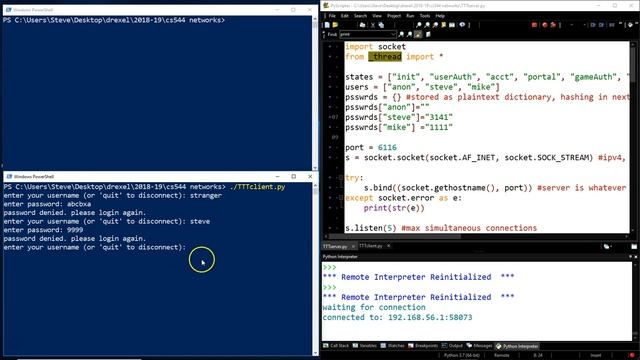Switch to the TTTserver.py editor tab
The width and height of the screenshot is (640, 360).
(335, 247)
